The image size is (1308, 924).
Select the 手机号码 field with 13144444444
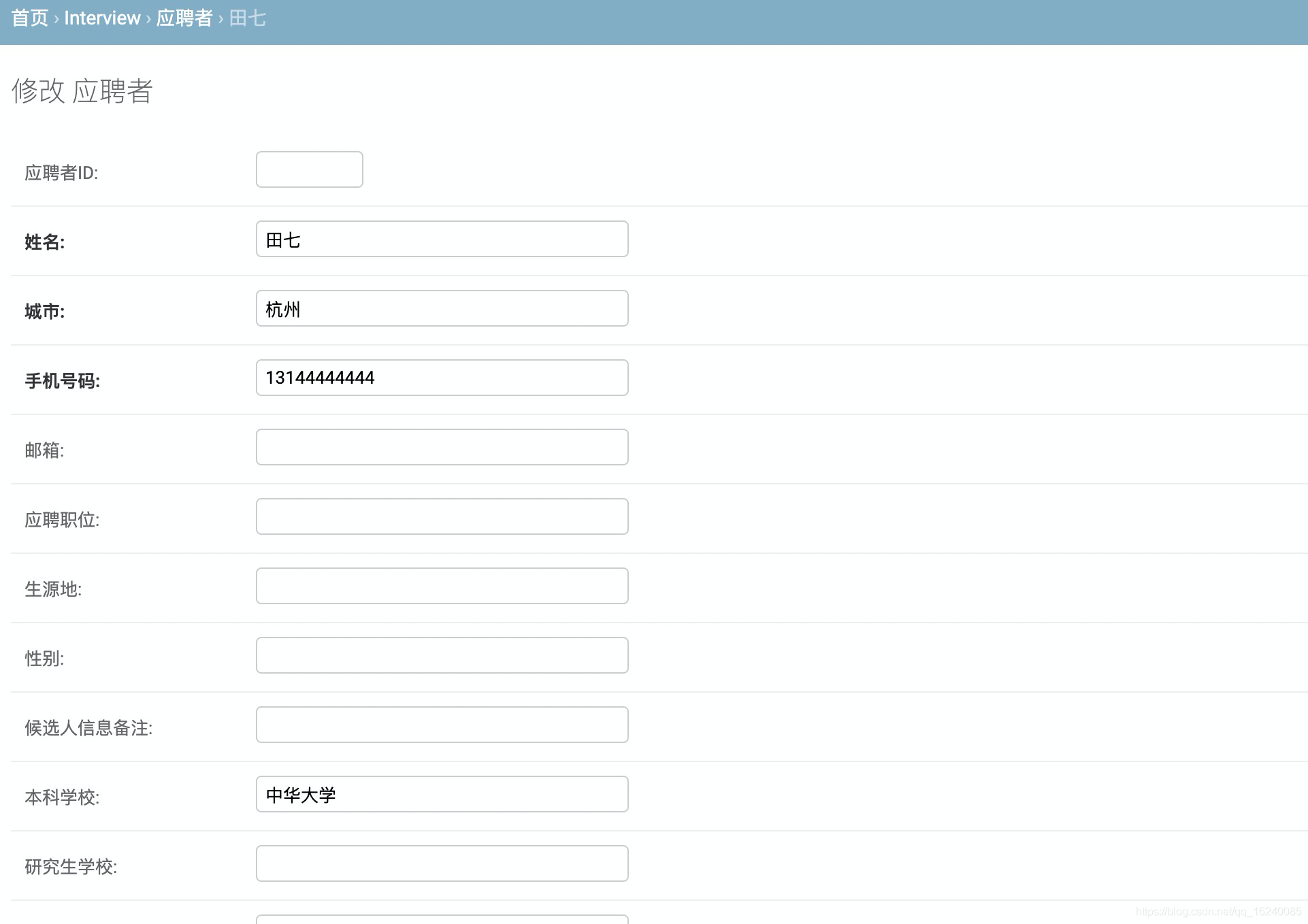442,378
